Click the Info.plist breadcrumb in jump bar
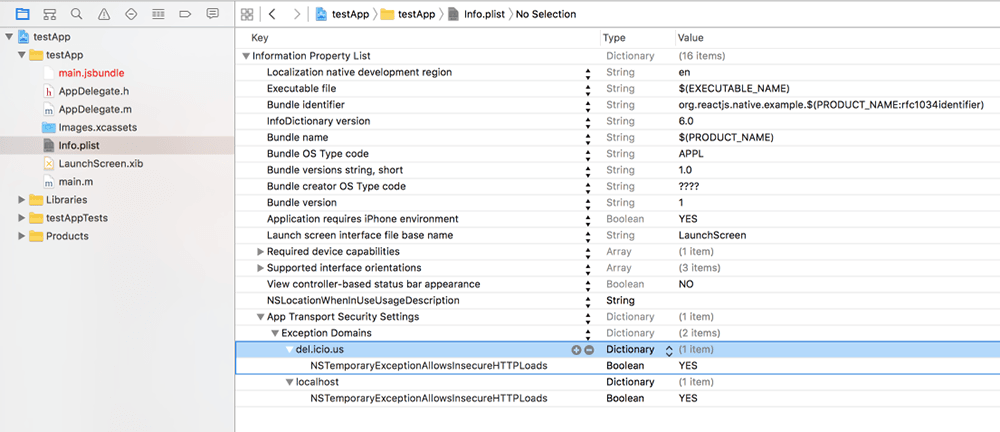The image size is (1000, 432). 475,14
